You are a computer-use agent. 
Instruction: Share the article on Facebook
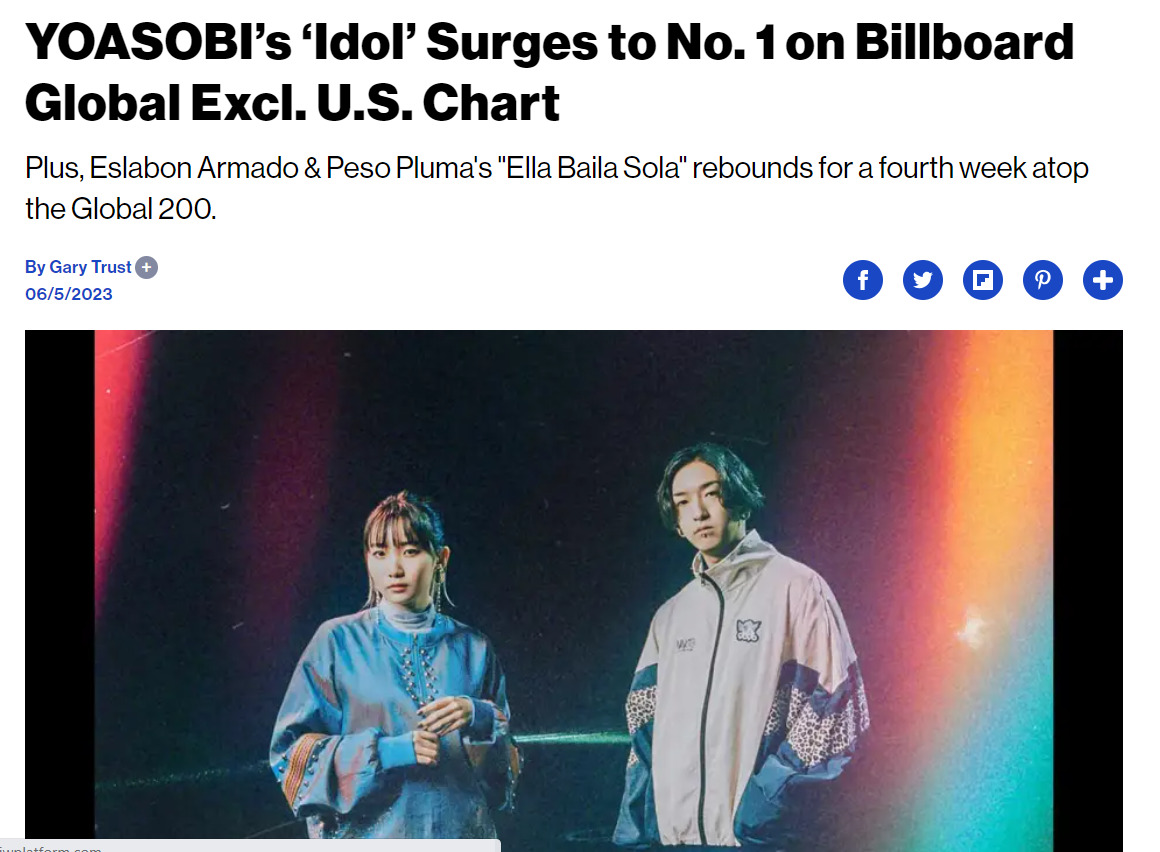pyautogui.click(x=863, y=281)
